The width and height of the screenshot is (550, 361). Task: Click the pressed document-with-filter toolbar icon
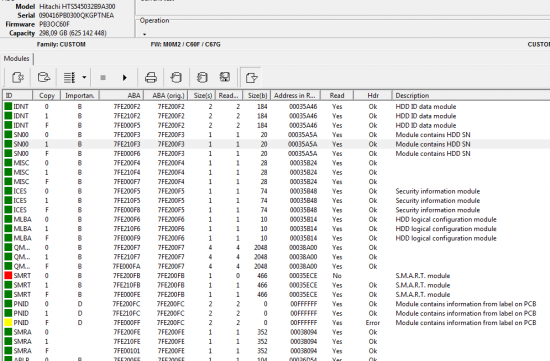[251, 78]
